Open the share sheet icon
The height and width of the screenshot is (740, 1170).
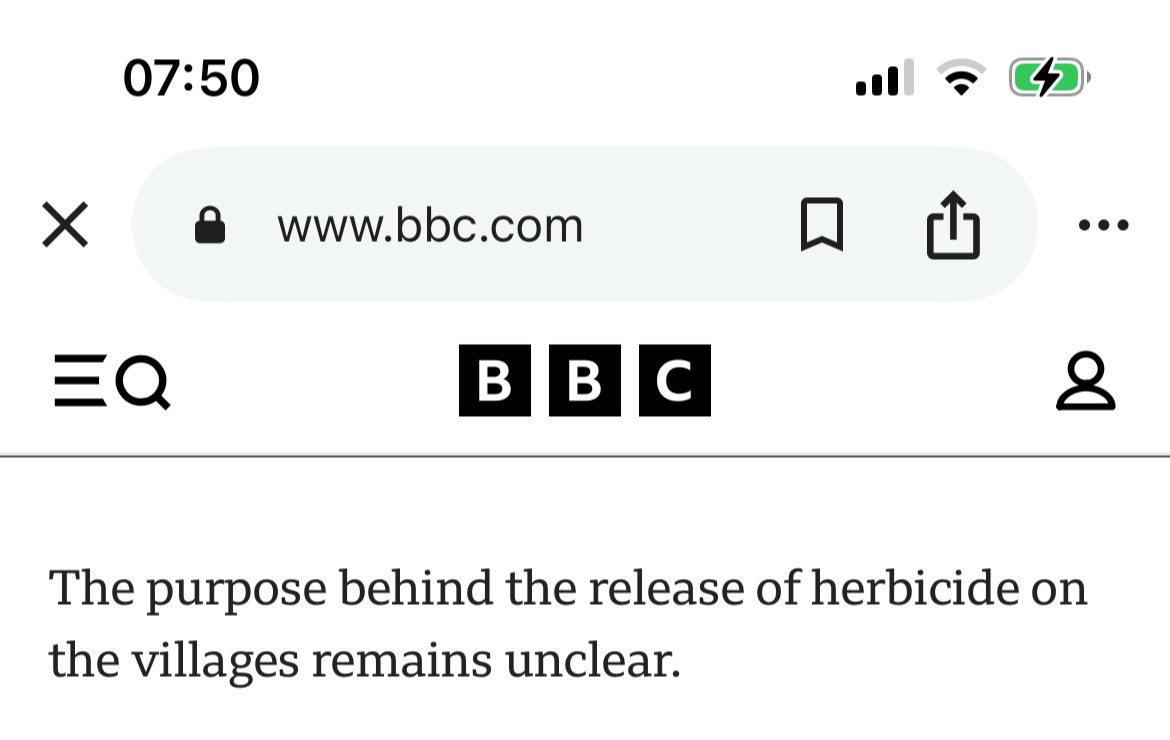click(953, 224)
